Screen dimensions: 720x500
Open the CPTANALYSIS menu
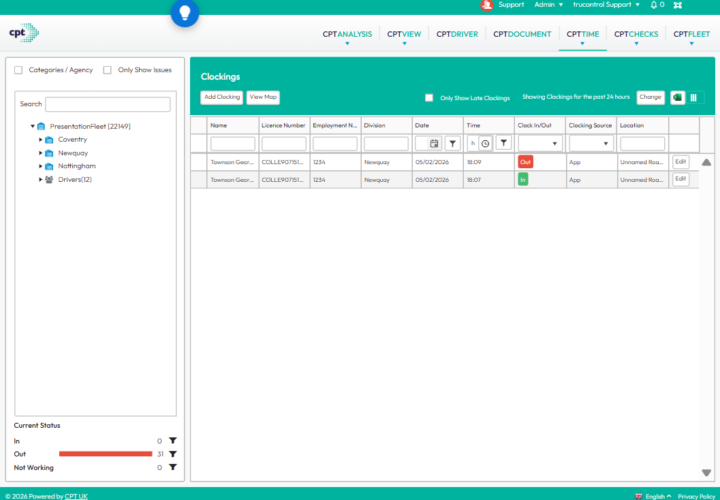point(347,35)
